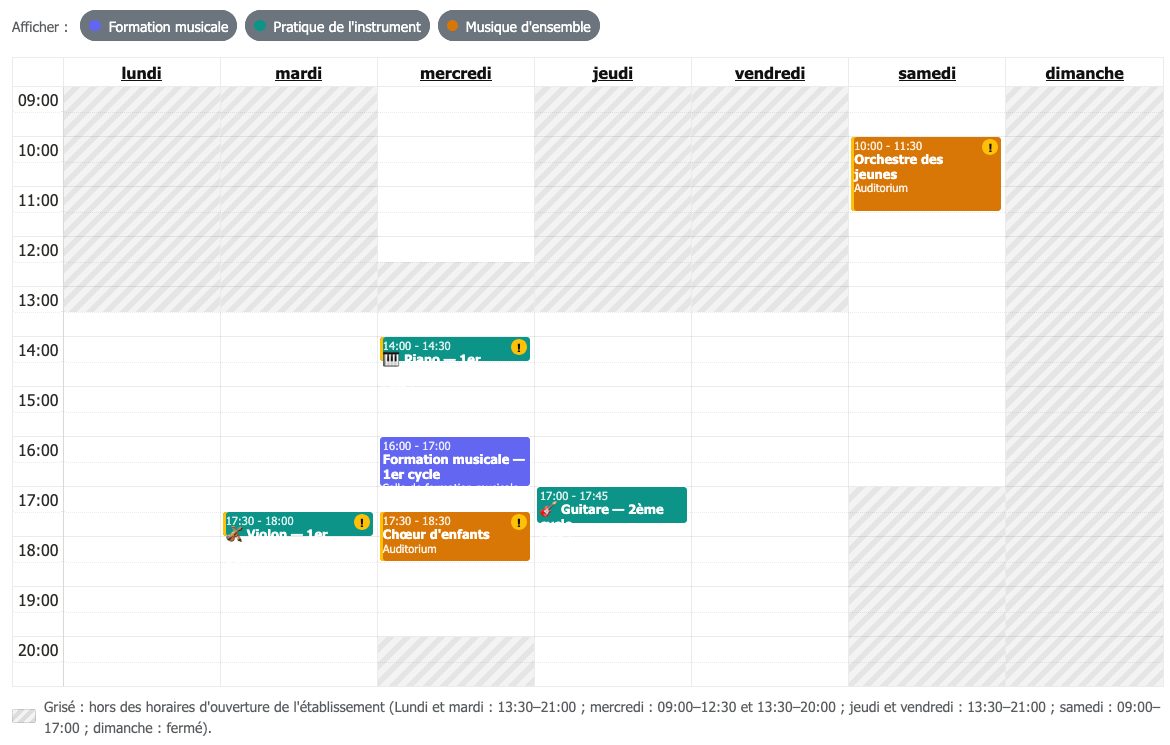
Task: Click the samedi column header
Action: [x=927, y=73]
